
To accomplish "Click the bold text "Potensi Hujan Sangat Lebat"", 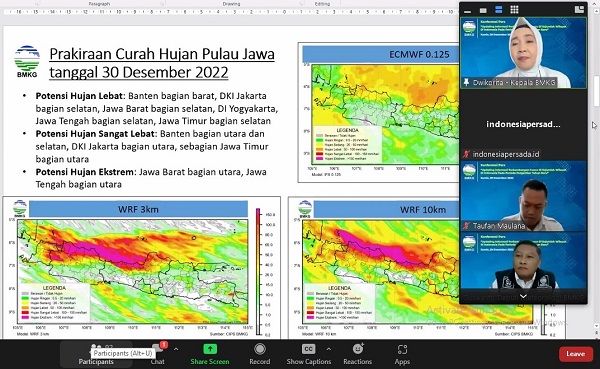I will click(x=95, y=134).
